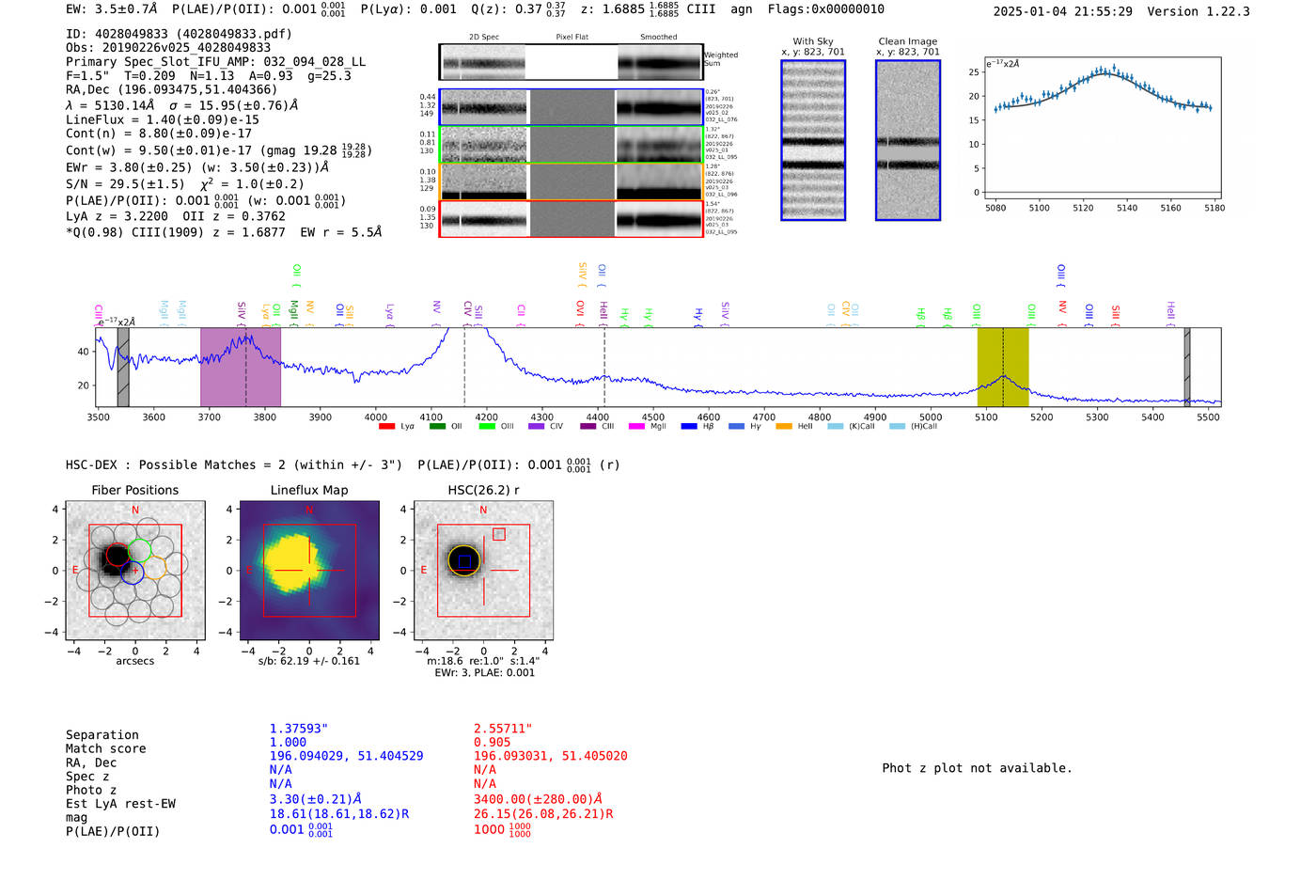This screenshot has height=896, width=1316.
Task: Click the 'Version 1.22.3' text
Action: (1199, 11)
